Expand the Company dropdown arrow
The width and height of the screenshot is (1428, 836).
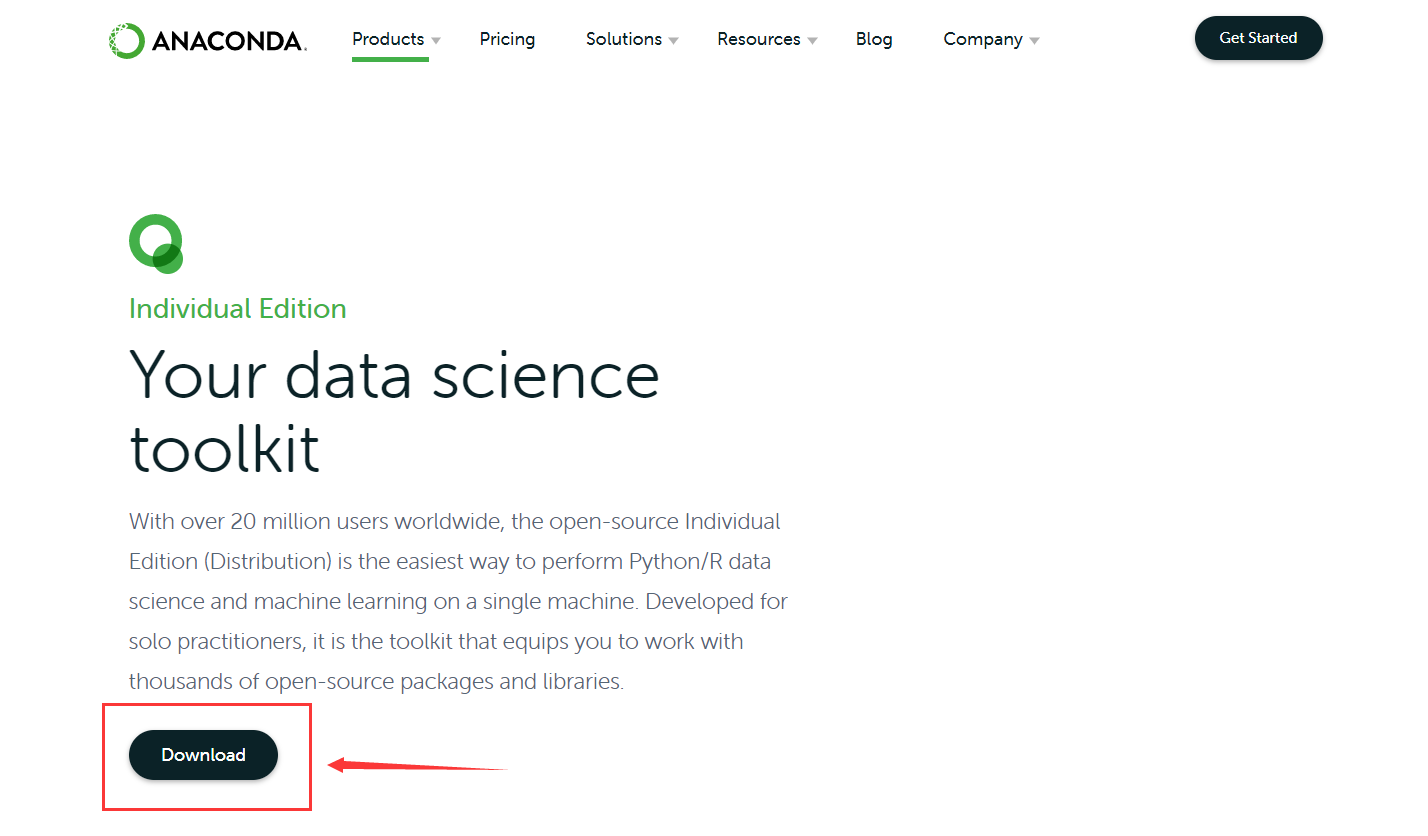point(1034,41)
